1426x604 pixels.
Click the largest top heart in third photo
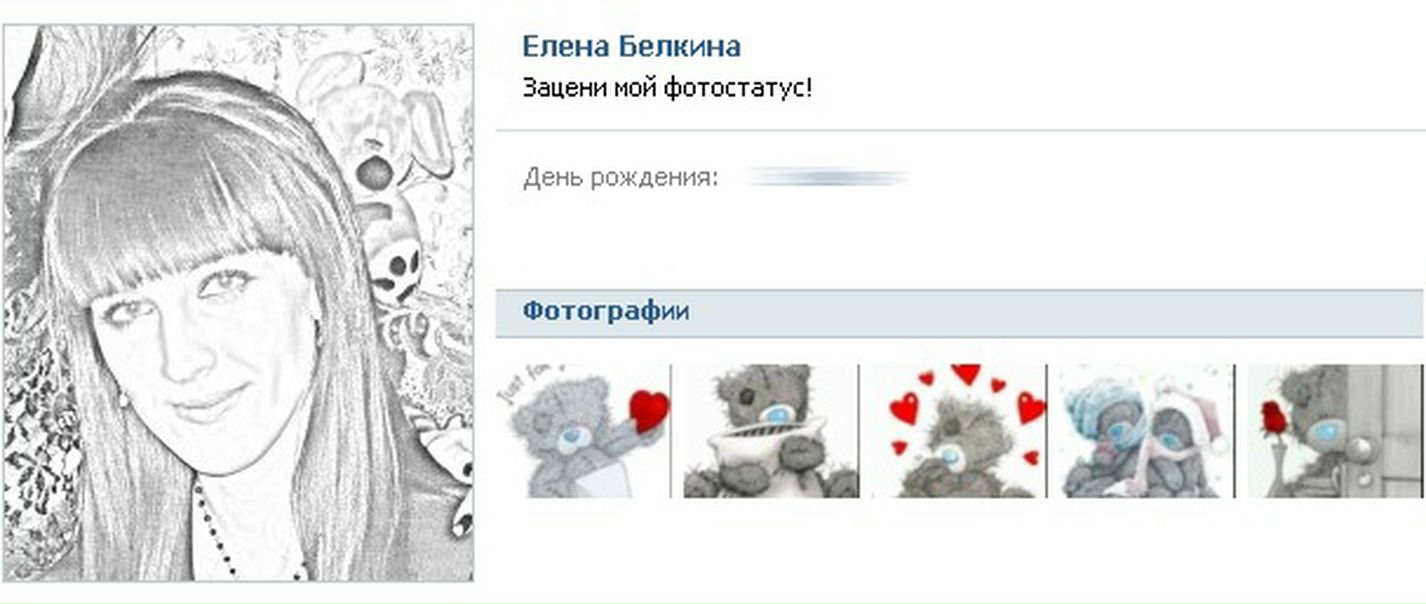[x=965, y=374]
